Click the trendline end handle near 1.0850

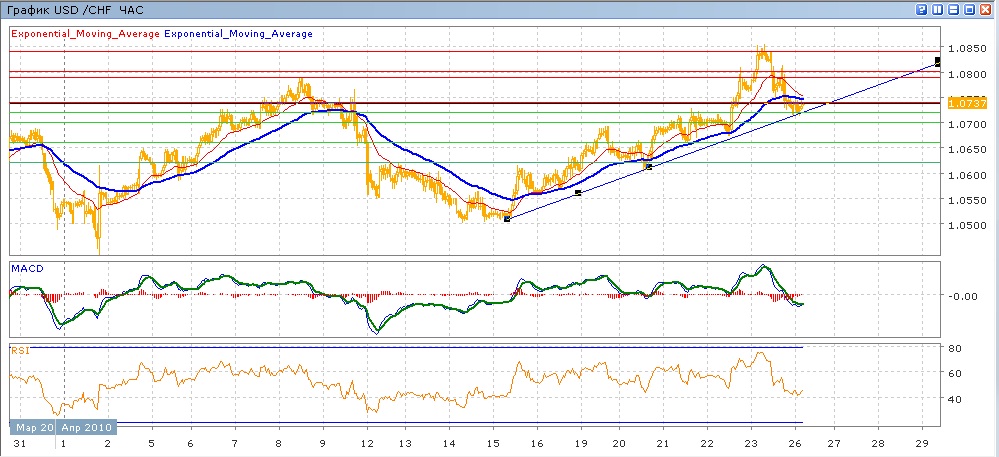938,62
